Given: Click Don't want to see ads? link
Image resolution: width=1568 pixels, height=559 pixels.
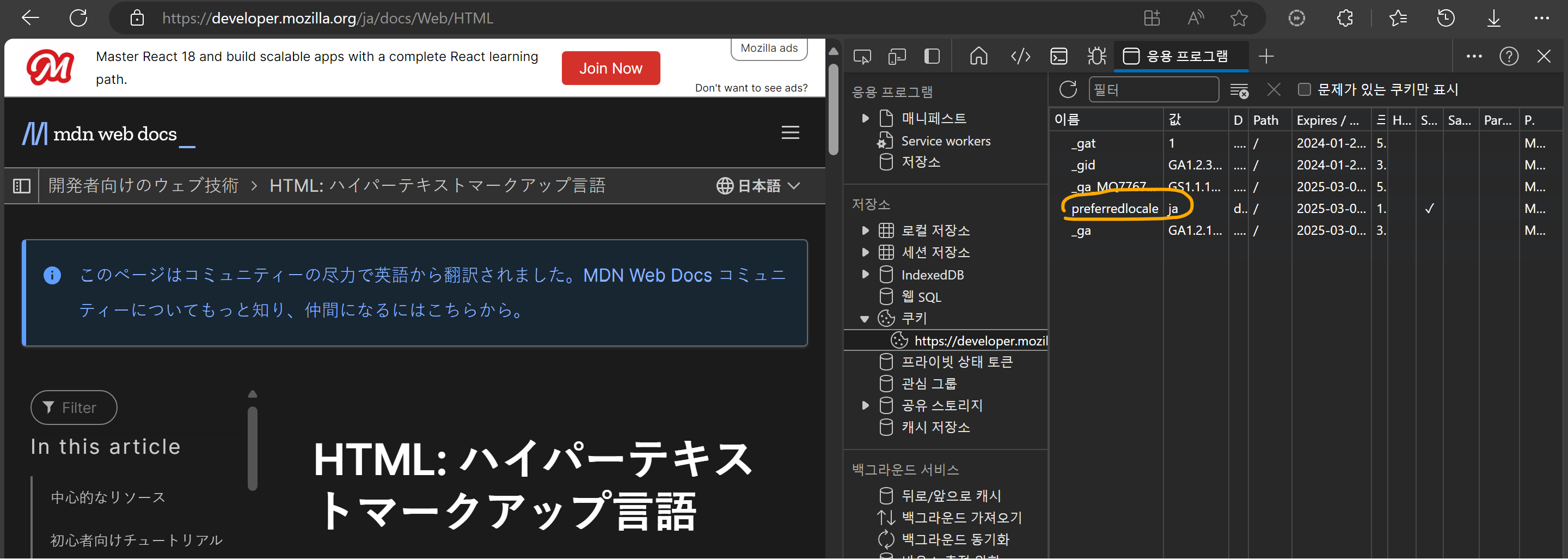Looking at the screenshot, I should [x=751, y=88].
